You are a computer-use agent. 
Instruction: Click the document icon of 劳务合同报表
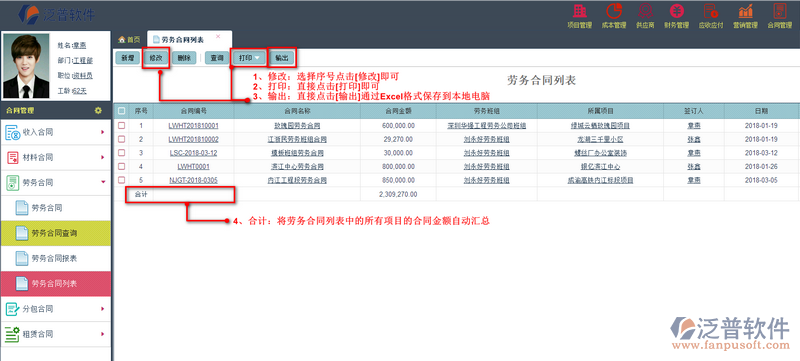click(21, 259)
